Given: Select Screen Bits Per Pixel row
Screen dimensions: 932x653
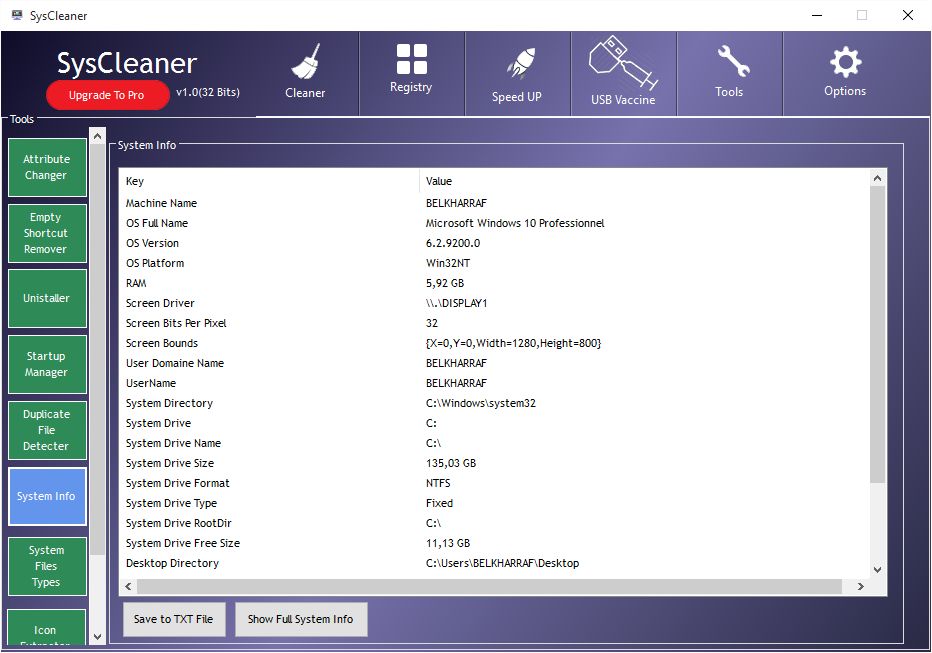Looking at the screenshot, I should coord(495,323).
